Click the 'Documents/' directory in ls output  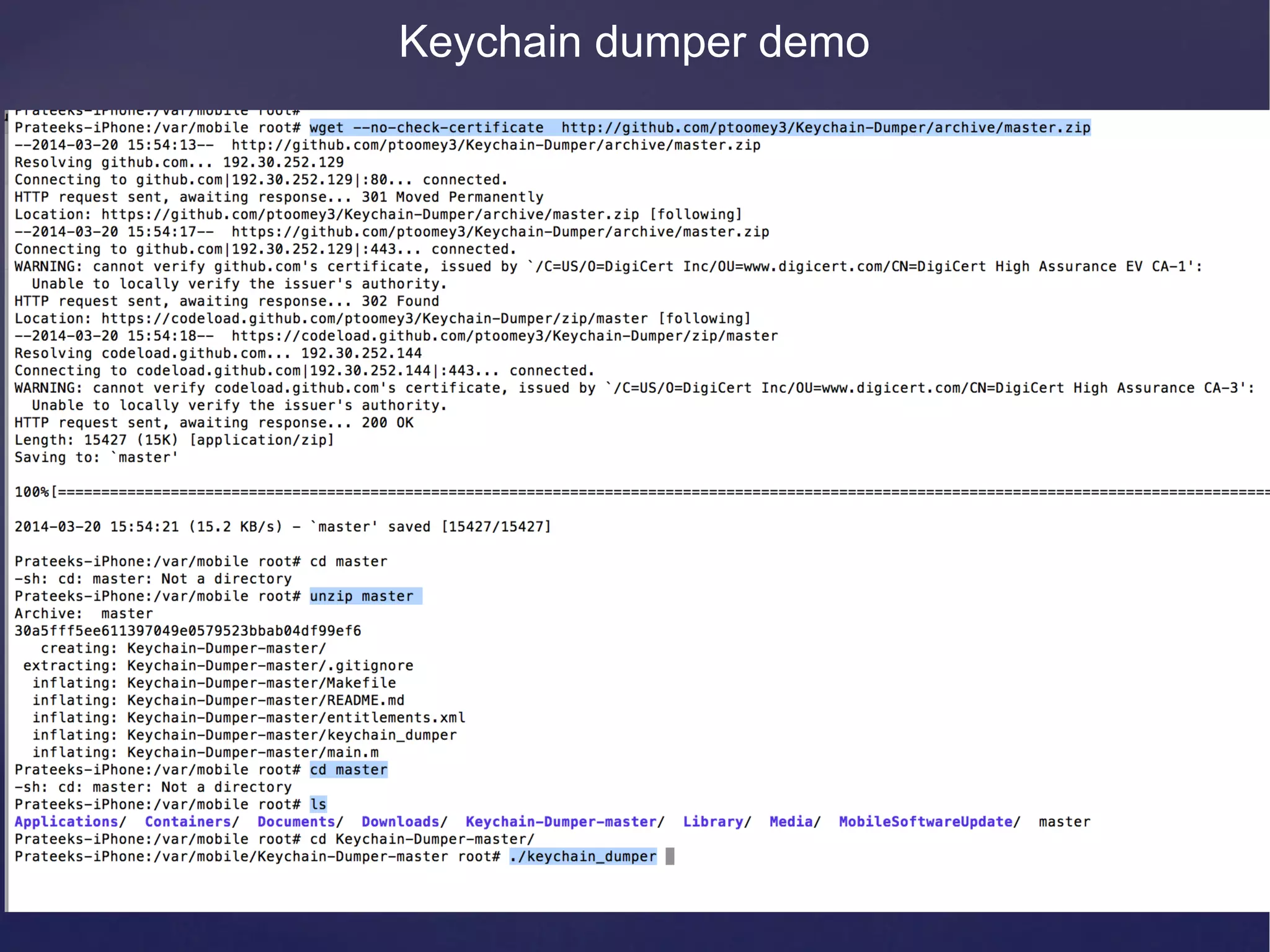click(301, 822)
